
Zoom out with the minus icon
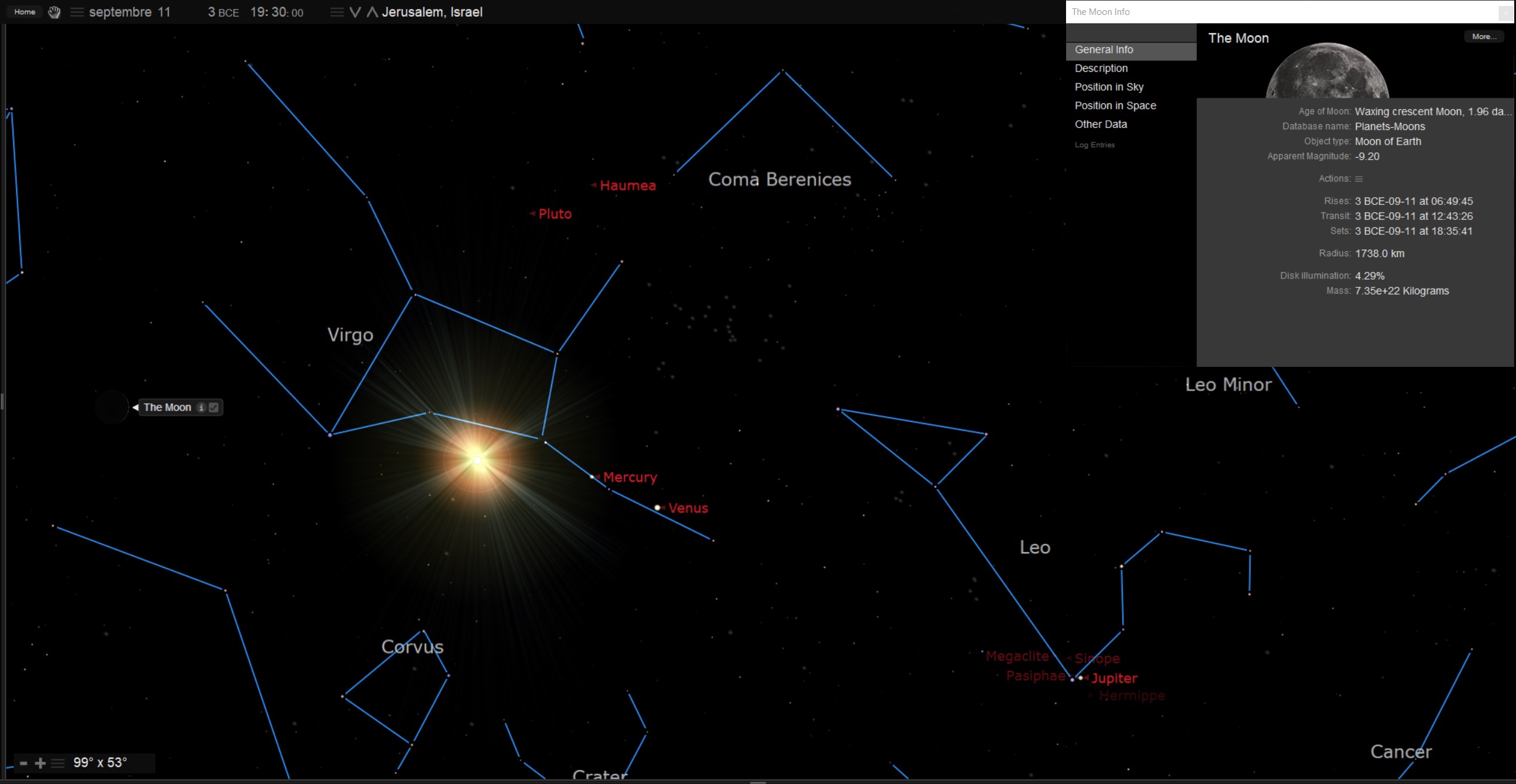(x=23, y=763)
